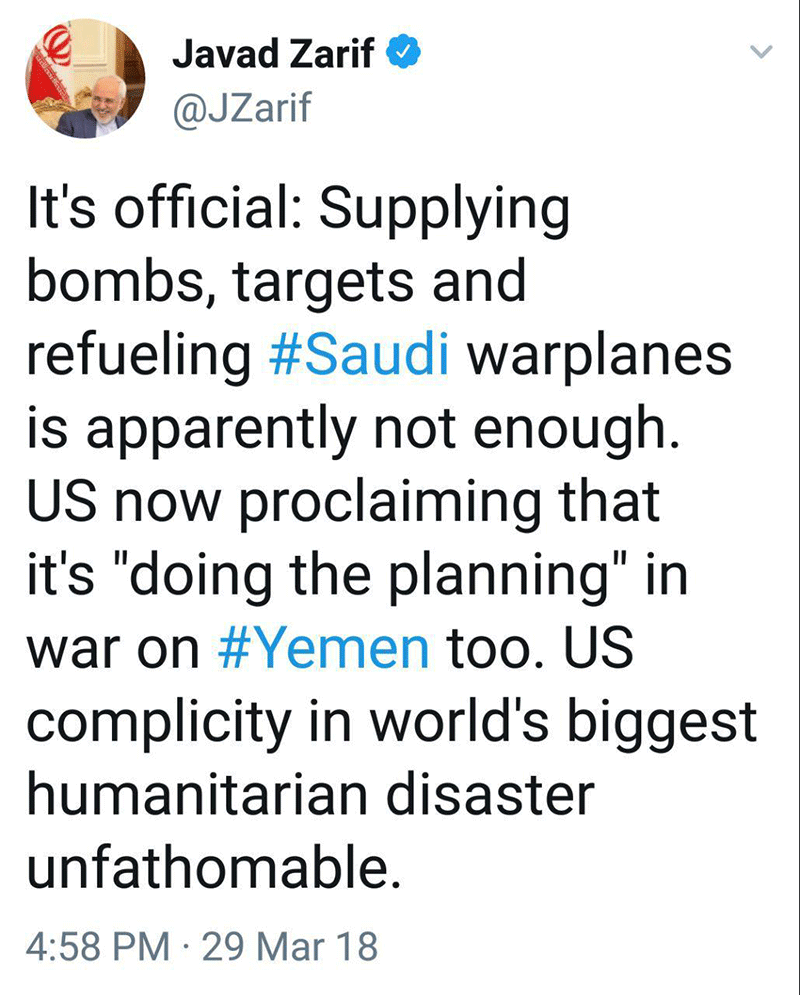Open the tweet options chevron menu
This screenshot has width=800, height=995.
[x=761, y=54]
